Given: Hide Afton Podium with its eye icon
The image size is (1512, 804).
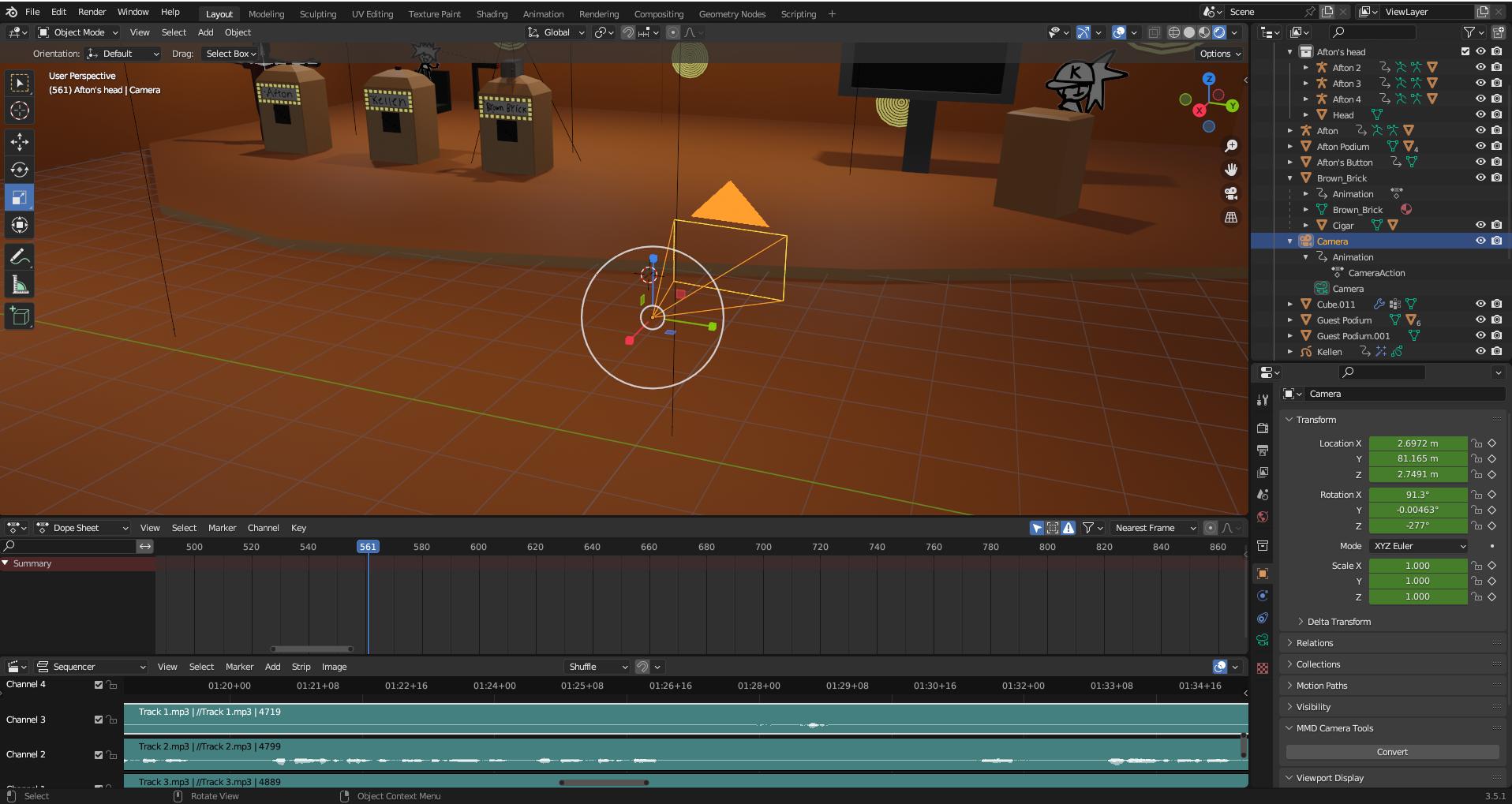Looking at the screenshot, I should coord(1480,147).
